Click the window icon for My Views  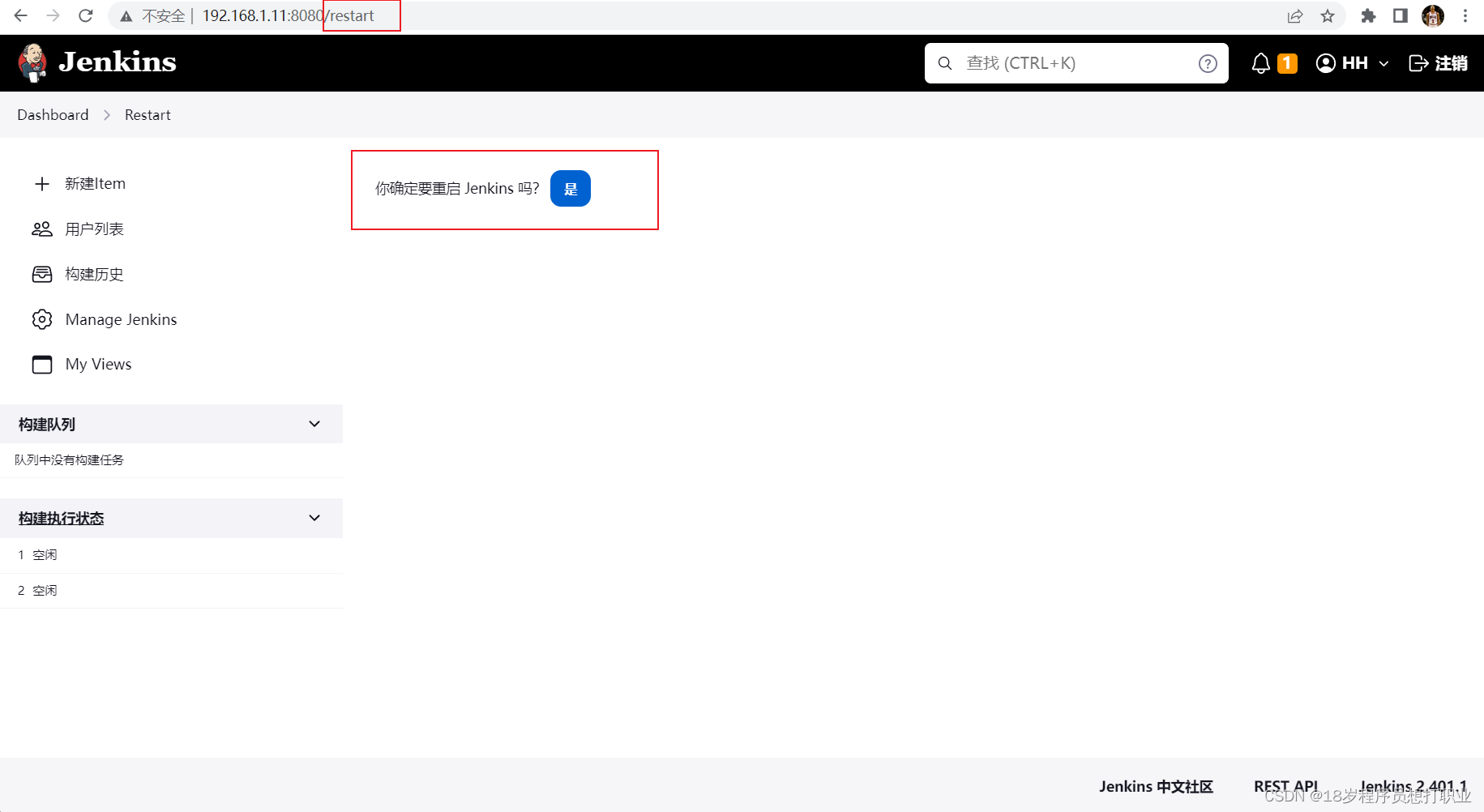(x=42, y=365)
